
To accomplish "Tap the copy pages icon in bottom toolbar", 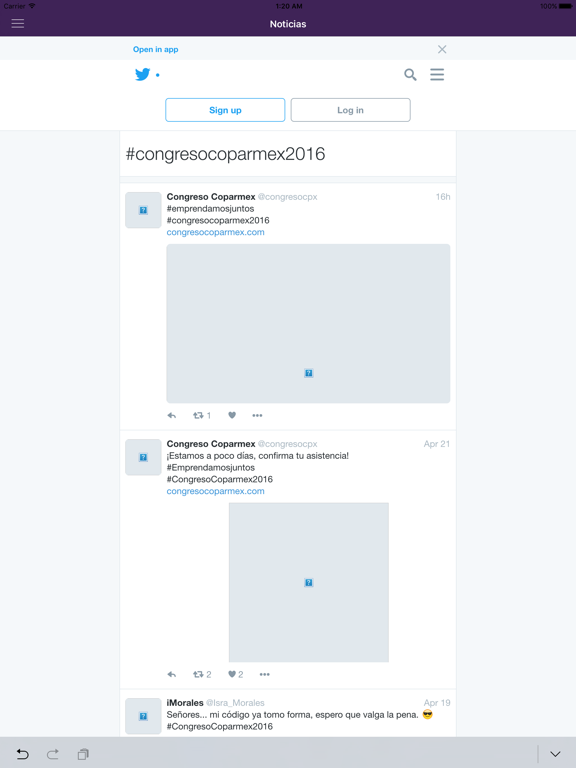I will (83, 754).
